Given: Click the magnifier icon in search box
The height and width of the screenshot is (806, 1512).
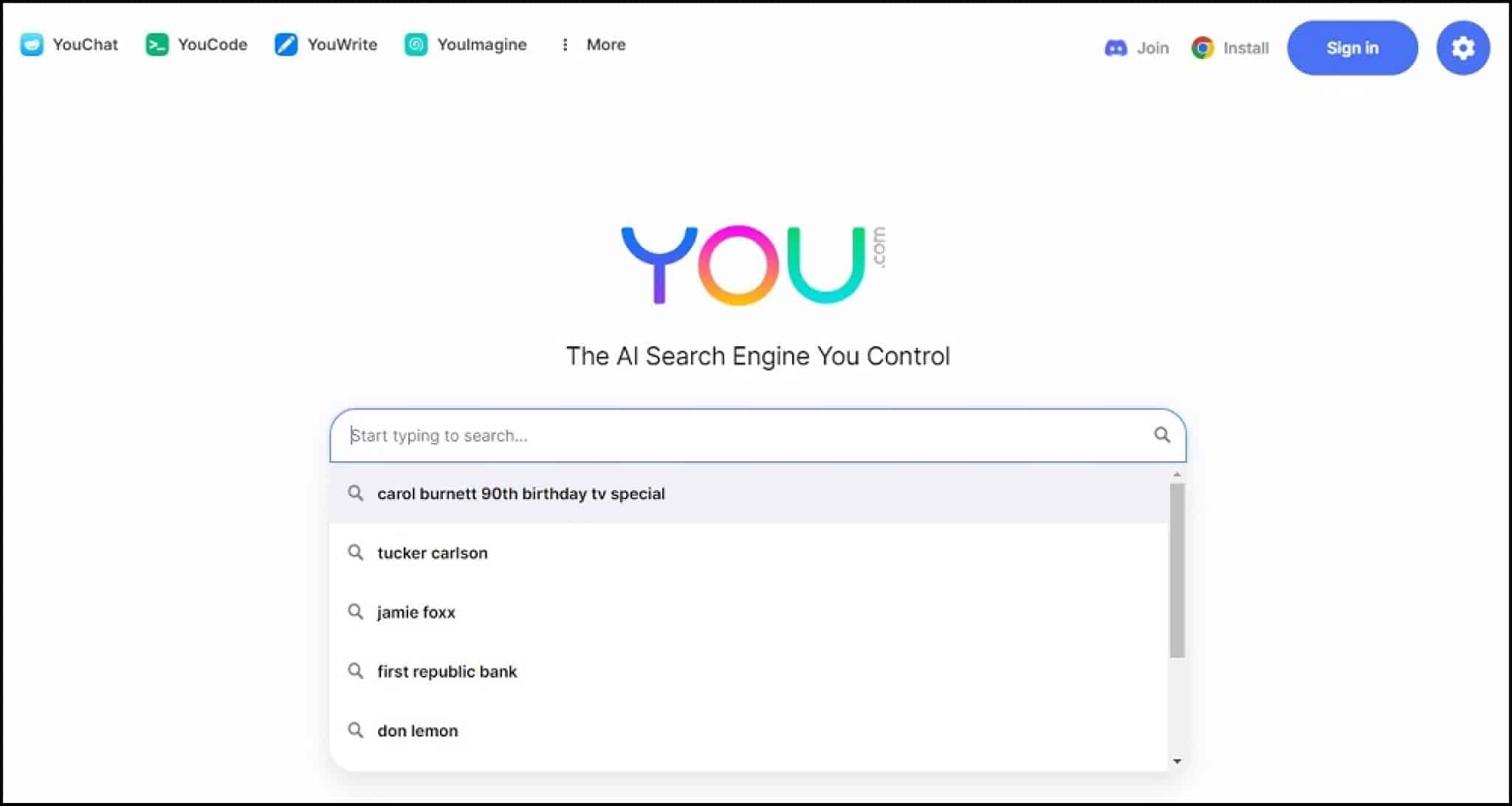Looking at the screenshot, I should (x=1162, y=435).
